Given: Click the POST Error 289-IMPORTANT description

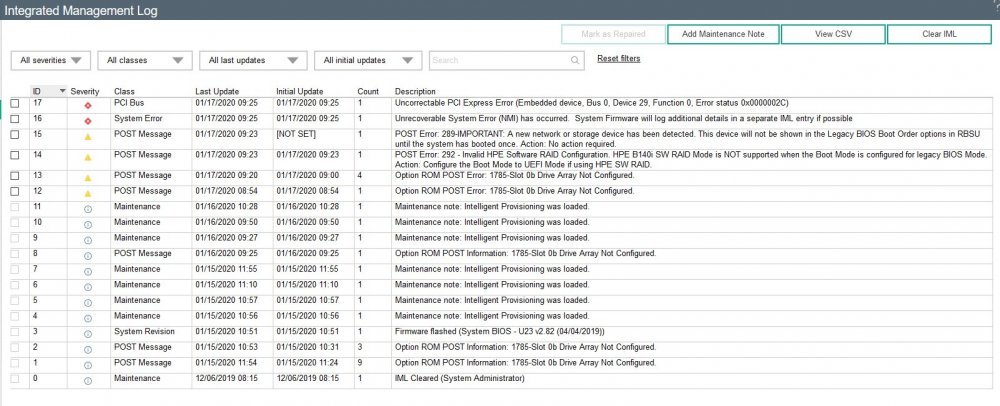Looking at the screenshot, I should pos(689,139).
